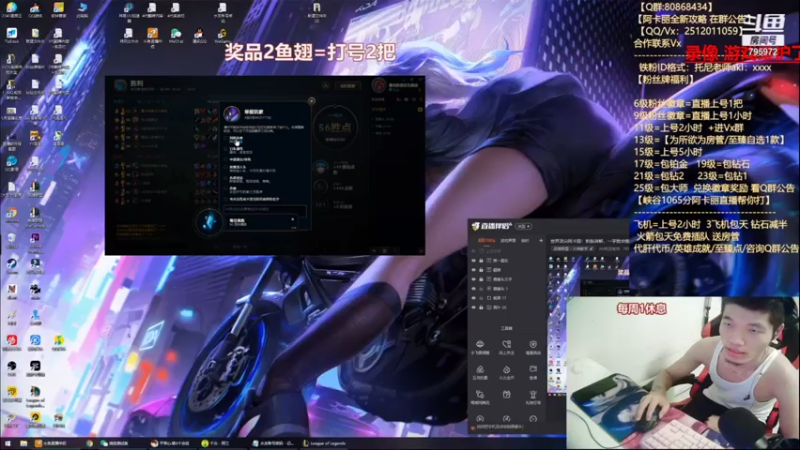Add a new scene with plus button
Image resolution: width=800 pixels, height=450 pixels.
point(541,240)
